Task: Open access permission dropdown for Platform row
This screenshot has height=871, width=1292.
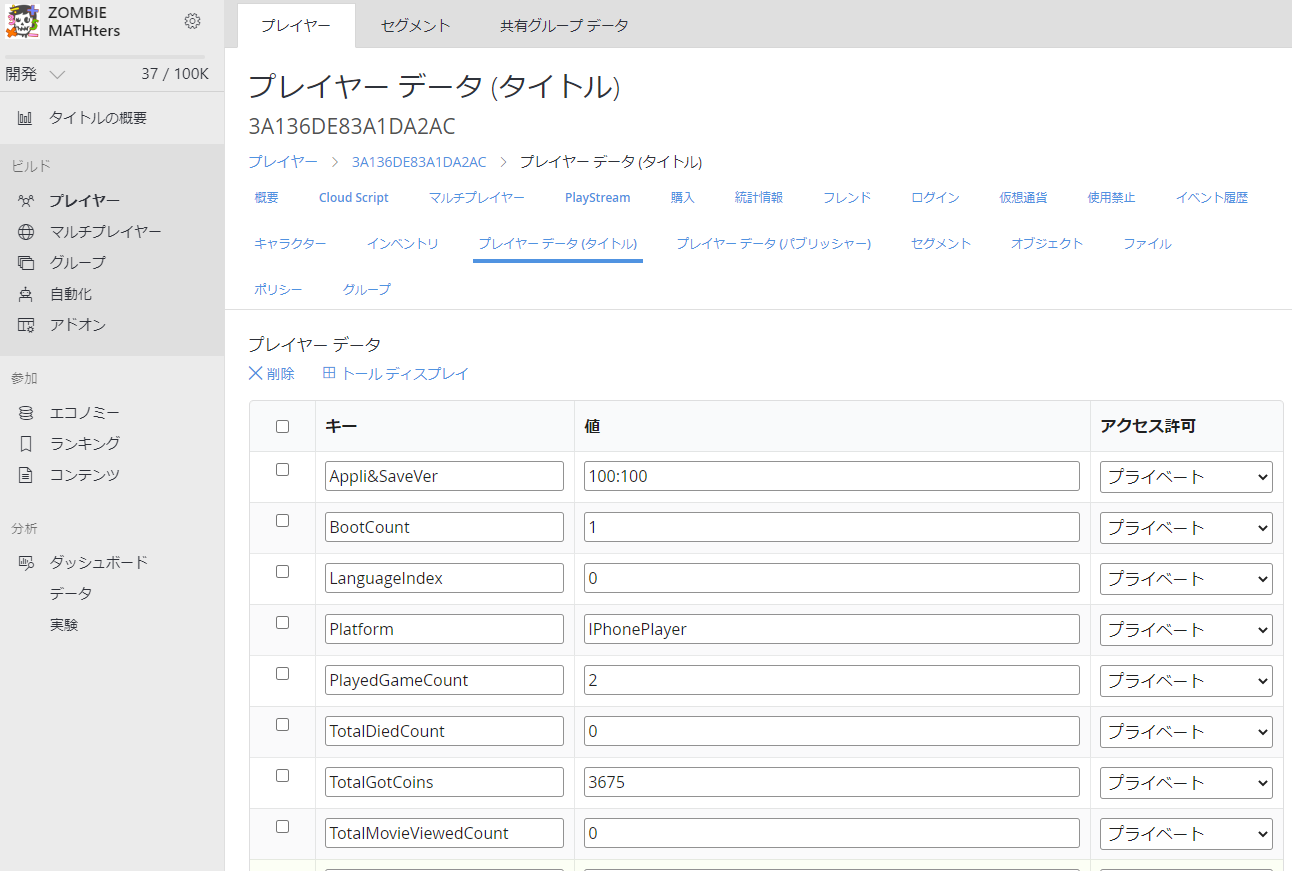Action: [x=1186, y=629]
